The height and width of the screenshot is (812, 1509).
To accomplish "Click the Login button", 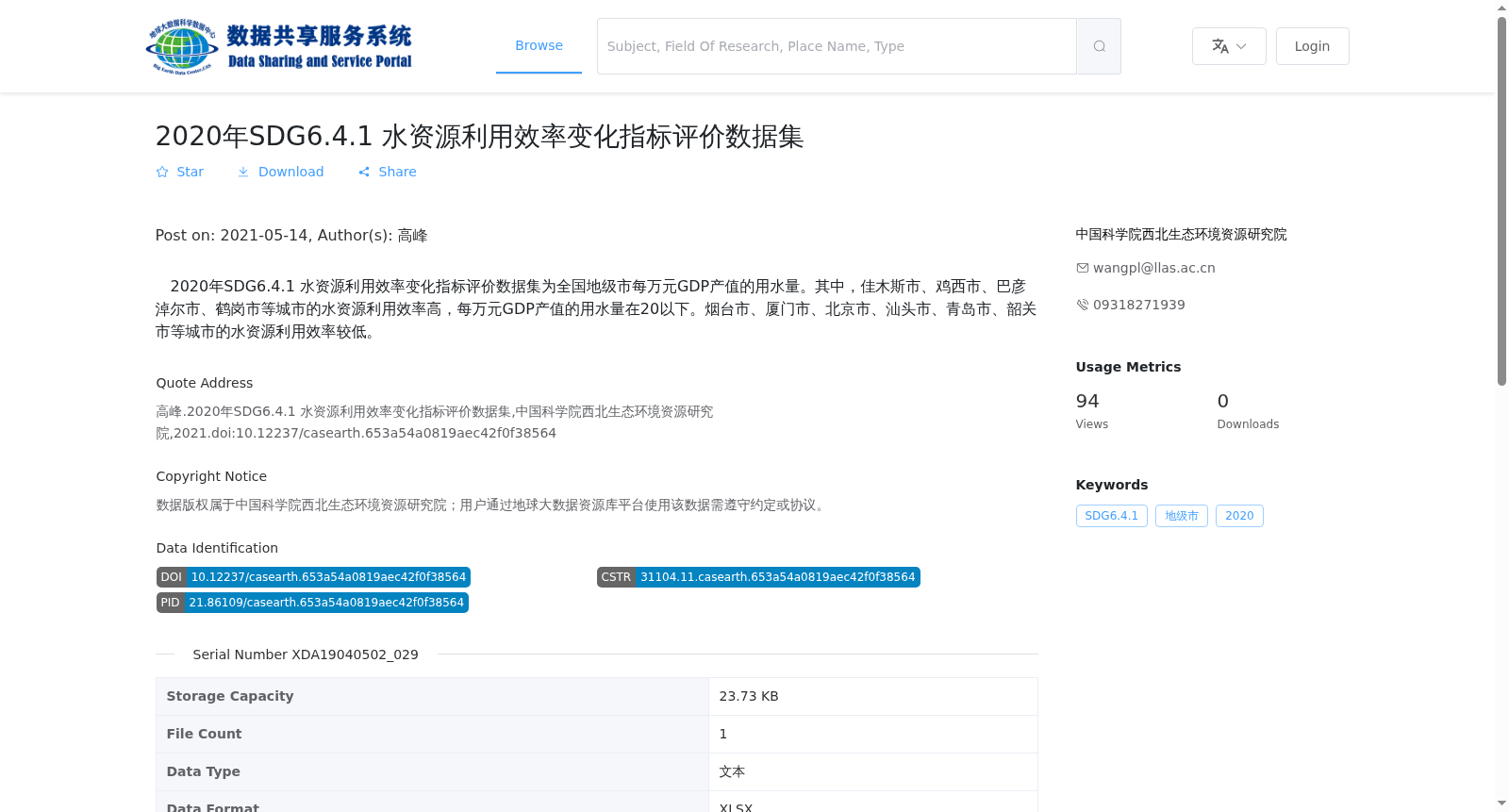I will pyautogui.click(x=1312, y=46).
